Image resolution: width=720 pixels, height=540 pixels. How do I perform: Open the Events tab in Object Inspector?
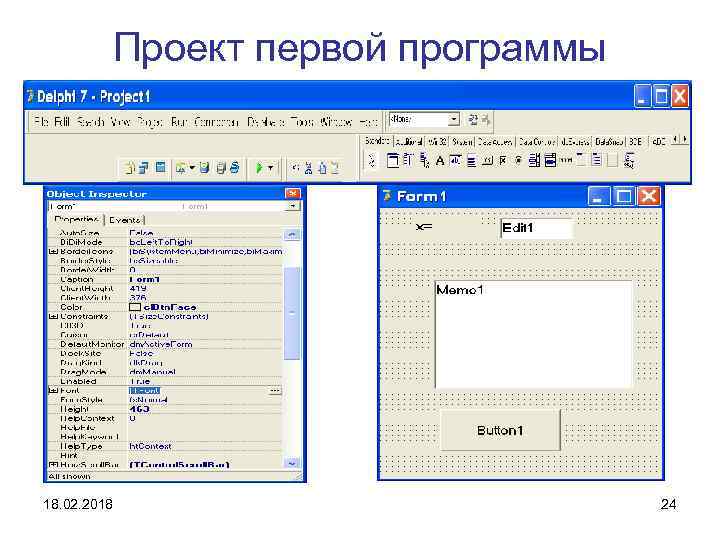coord(125,220)
